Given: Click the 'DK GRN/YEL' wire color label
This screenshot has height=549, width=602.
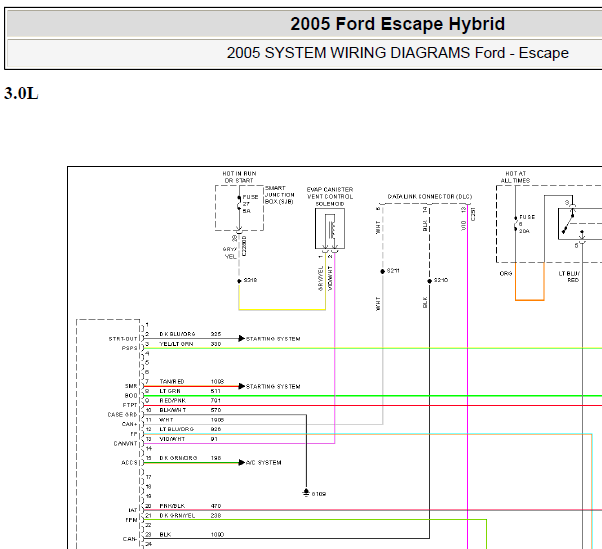Looking at the screenshot, I should click(177, 516).
